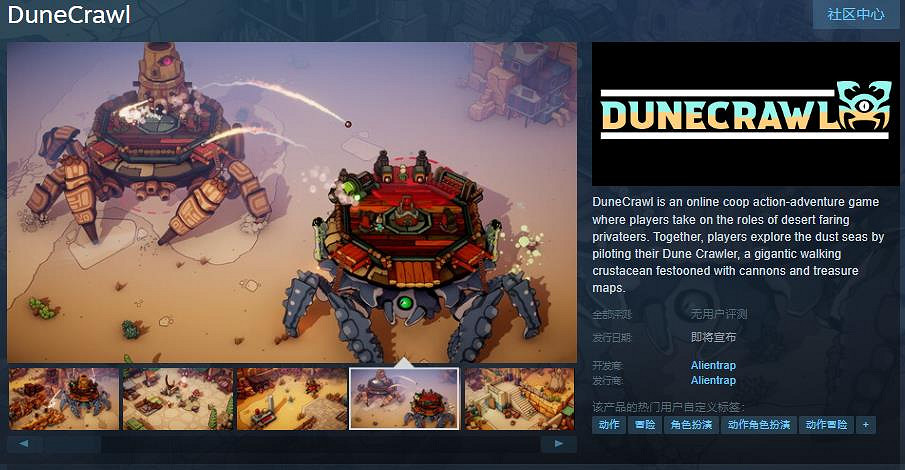
Task: Open second thumbnail showing town plaza
Action: click(178, 399)
